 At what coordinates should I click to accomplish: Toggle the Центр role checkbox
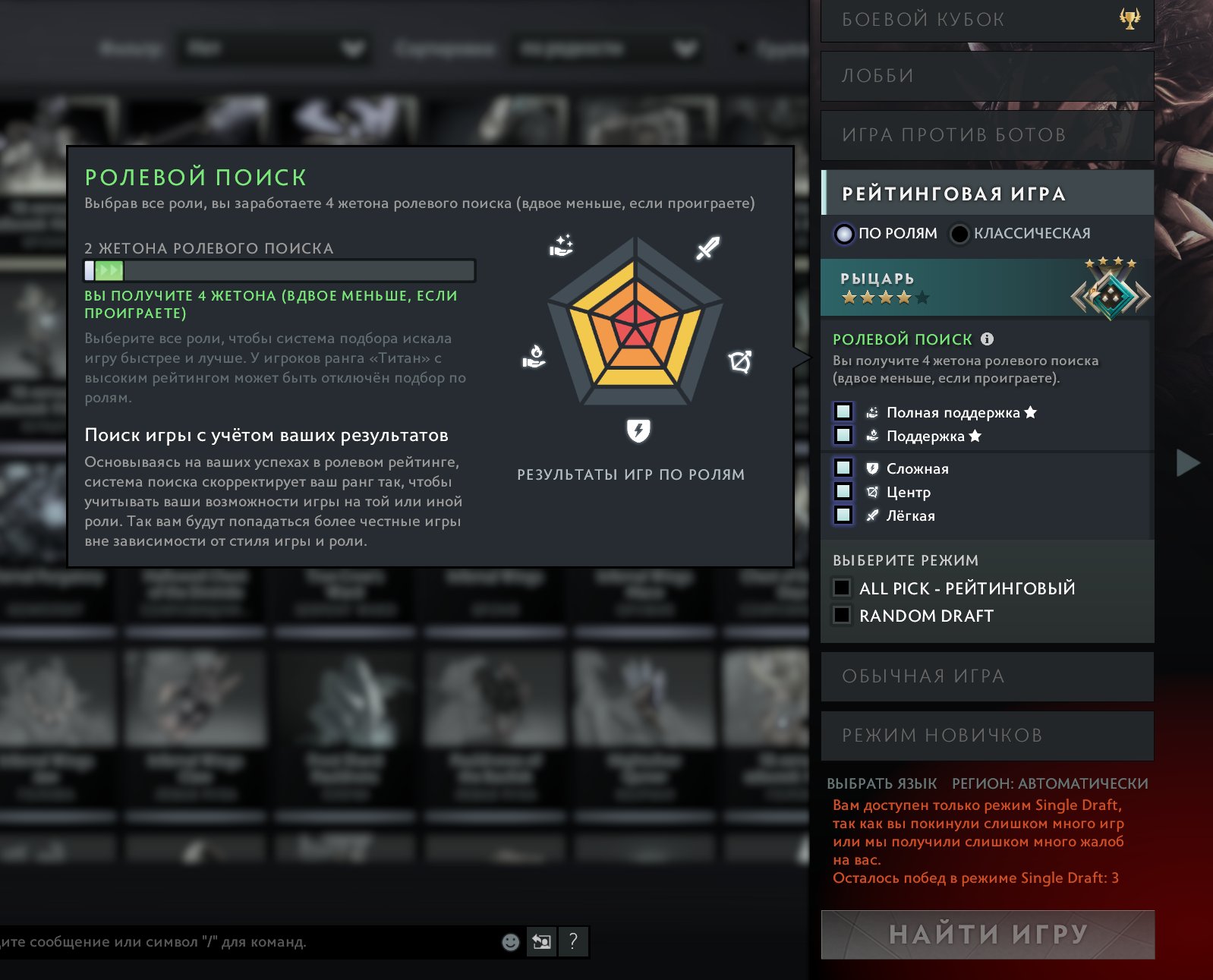(x=843, y=491)
